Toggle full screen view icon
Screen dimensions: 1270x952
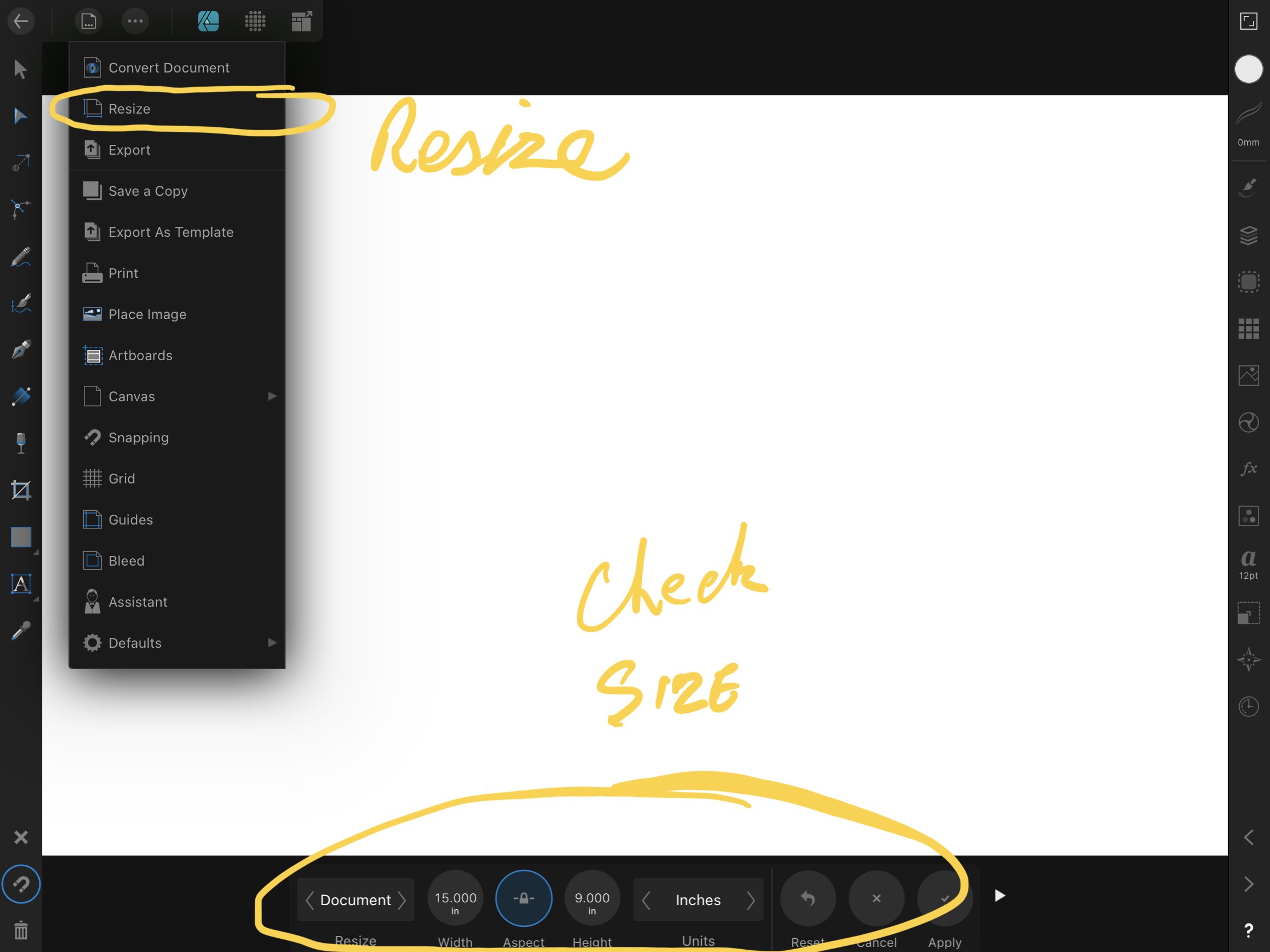1248,22
